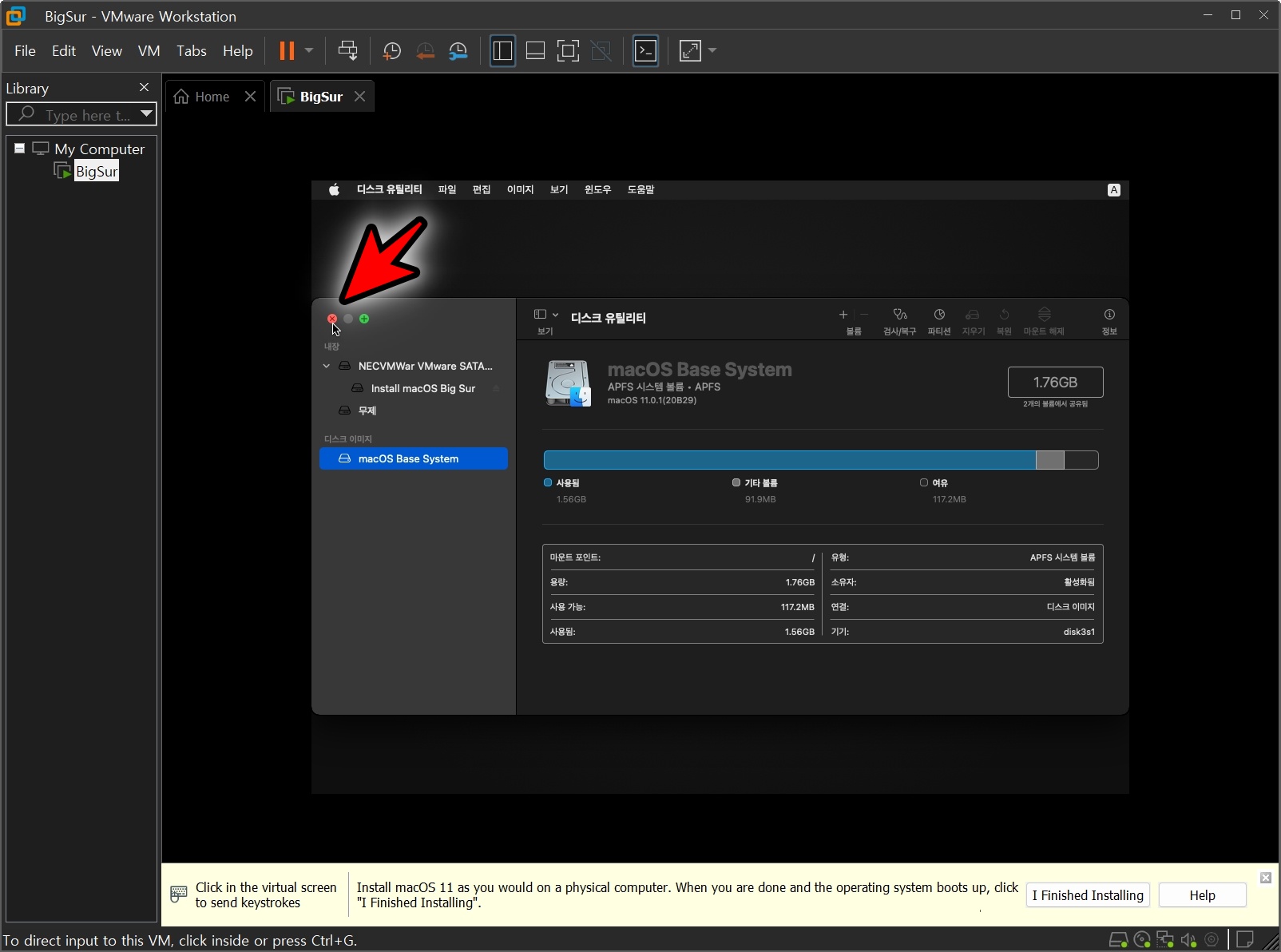Click the remove volume minus icon

[864, 315]
